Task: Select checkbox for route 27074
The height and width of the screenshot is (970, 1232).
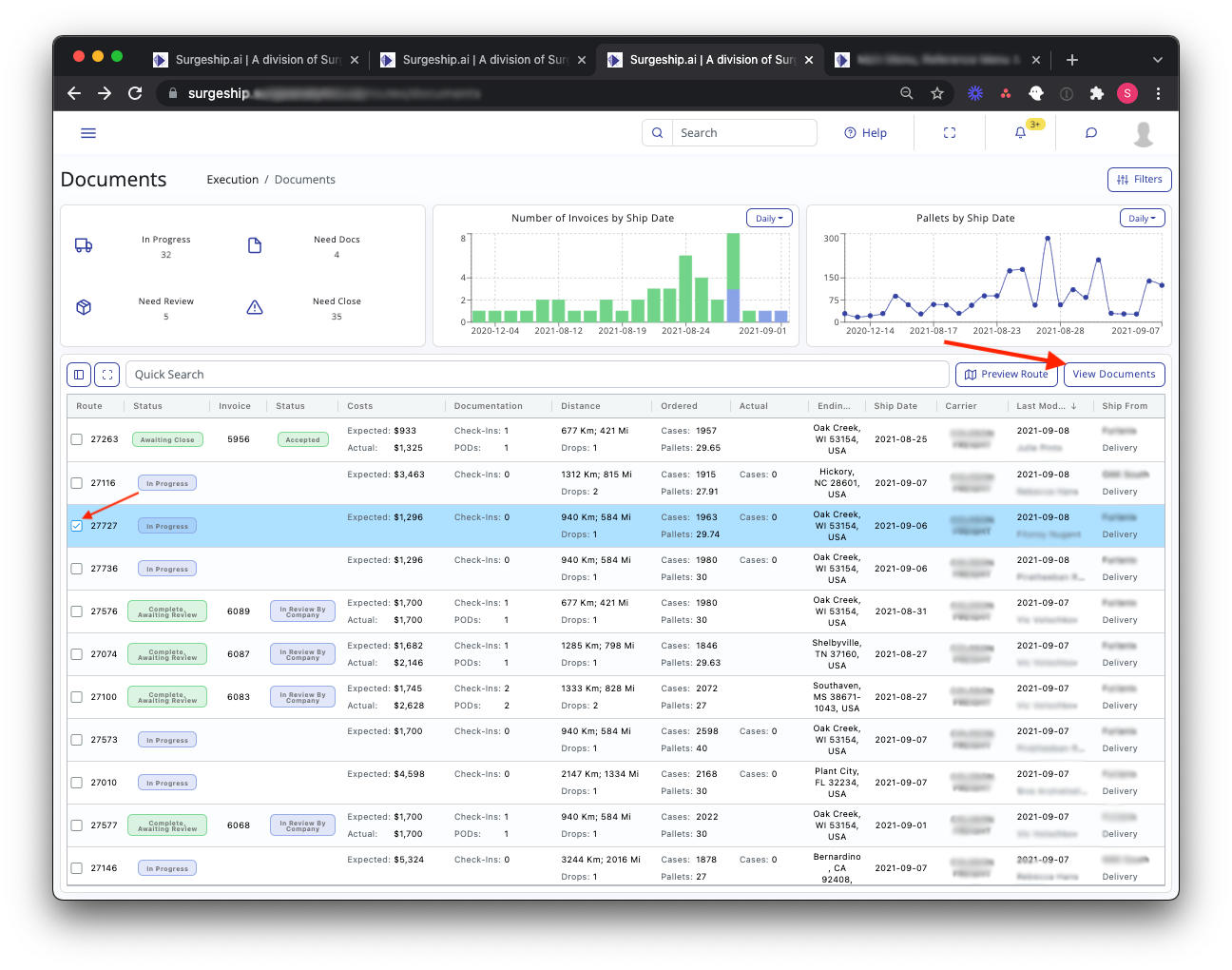Action: click(77, 654)
